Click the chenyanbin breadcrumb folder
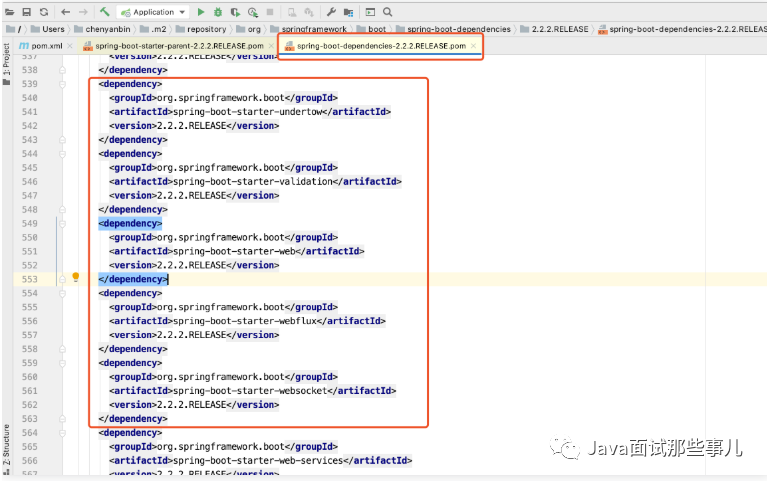Image resolution: width=767 pixels, height=481 pixels. (102, 29)
